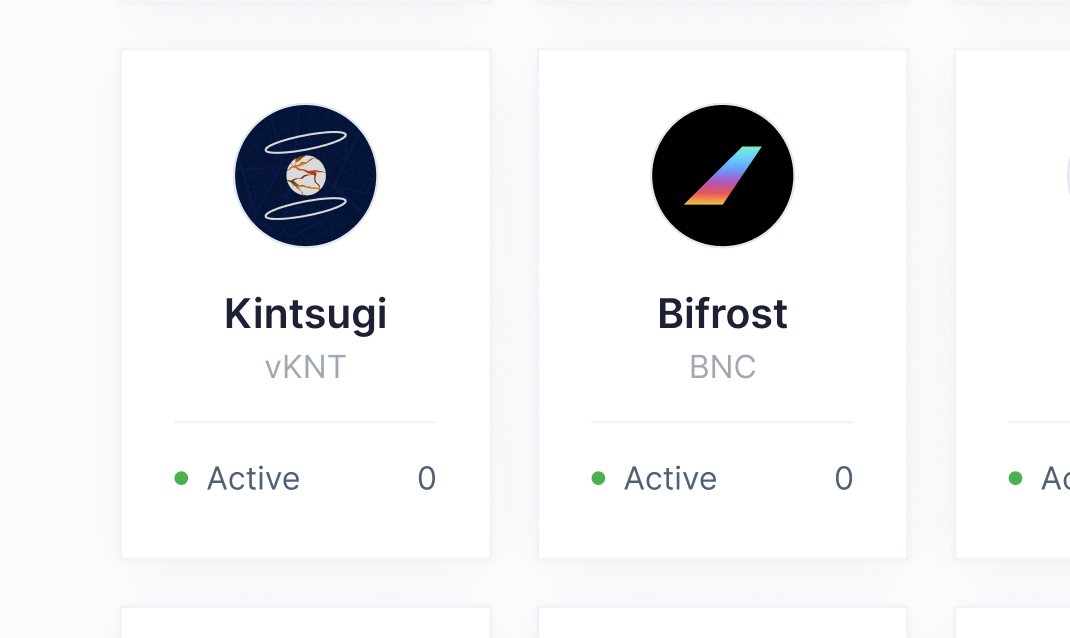Expand the partially visible card on the right

(1020, 302)
